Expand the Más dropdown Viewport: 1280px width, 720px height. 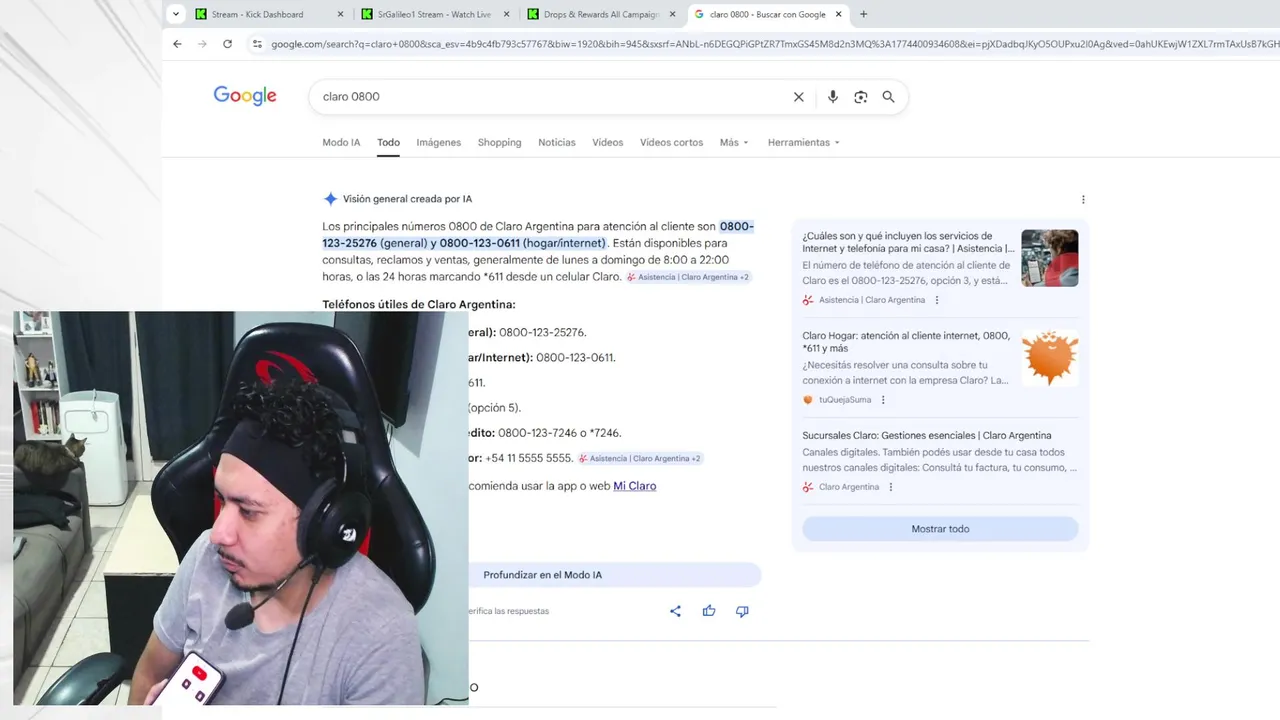pos(734,142)
